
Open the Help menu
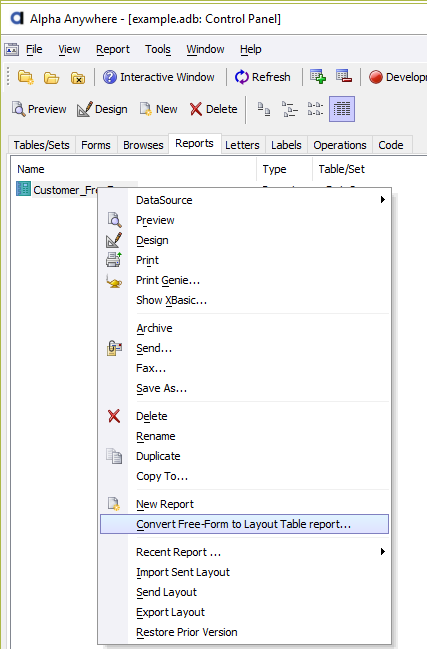(x=250, y=50)
